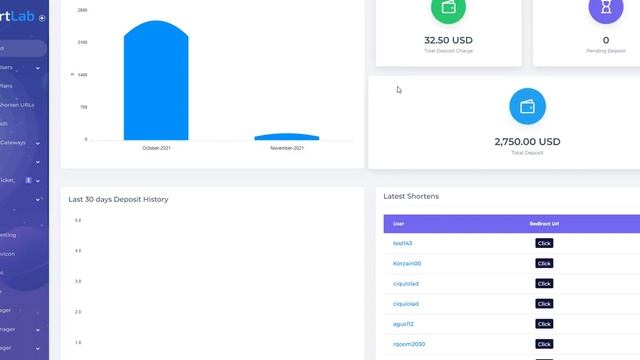The width and height of the screenshot is (640, 360).
Task: Click the Pending Deposit label
Action: coord(606,51)
